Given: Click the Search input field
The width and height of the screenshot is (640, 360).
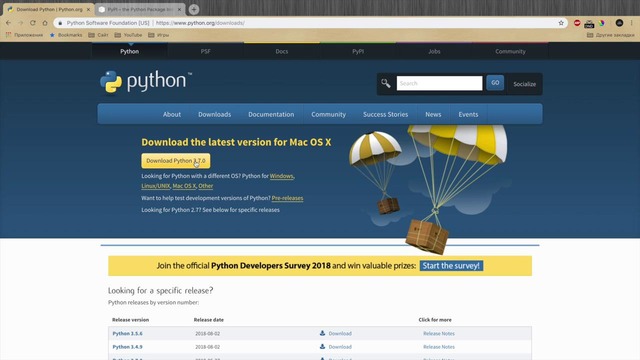Looking at the screenshot, I should click(439, 83).
